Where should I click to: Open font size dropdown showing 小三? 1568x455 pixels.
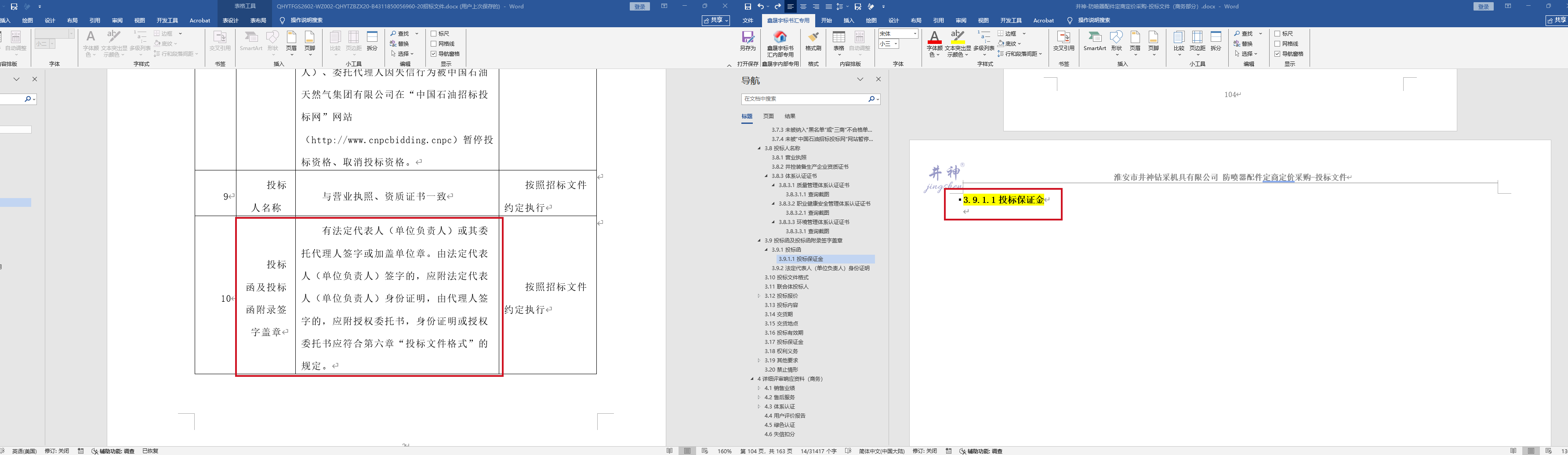(897, 44)
